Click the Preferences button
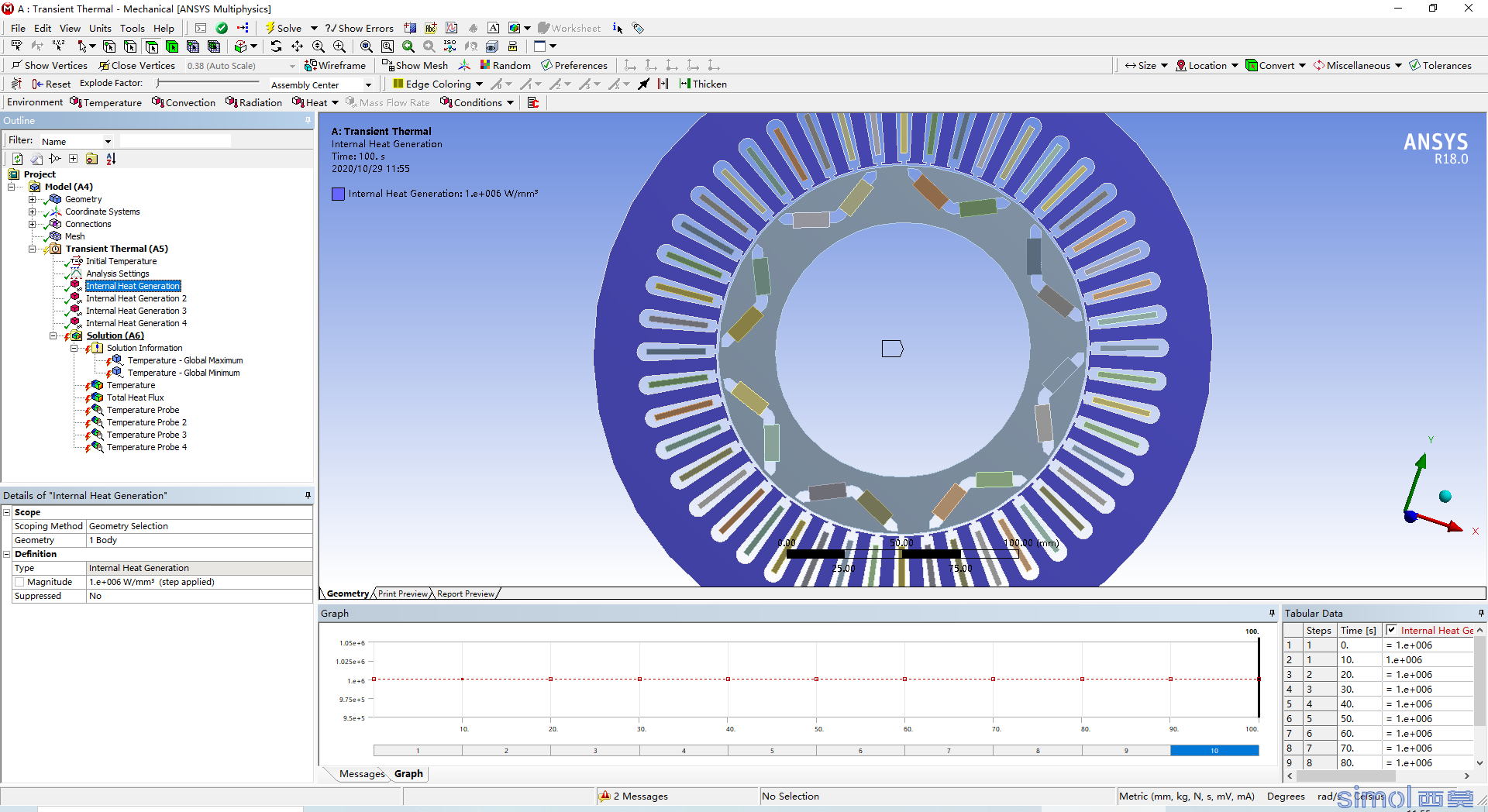Screen dimensions: 1488x812 click(574, 65)
